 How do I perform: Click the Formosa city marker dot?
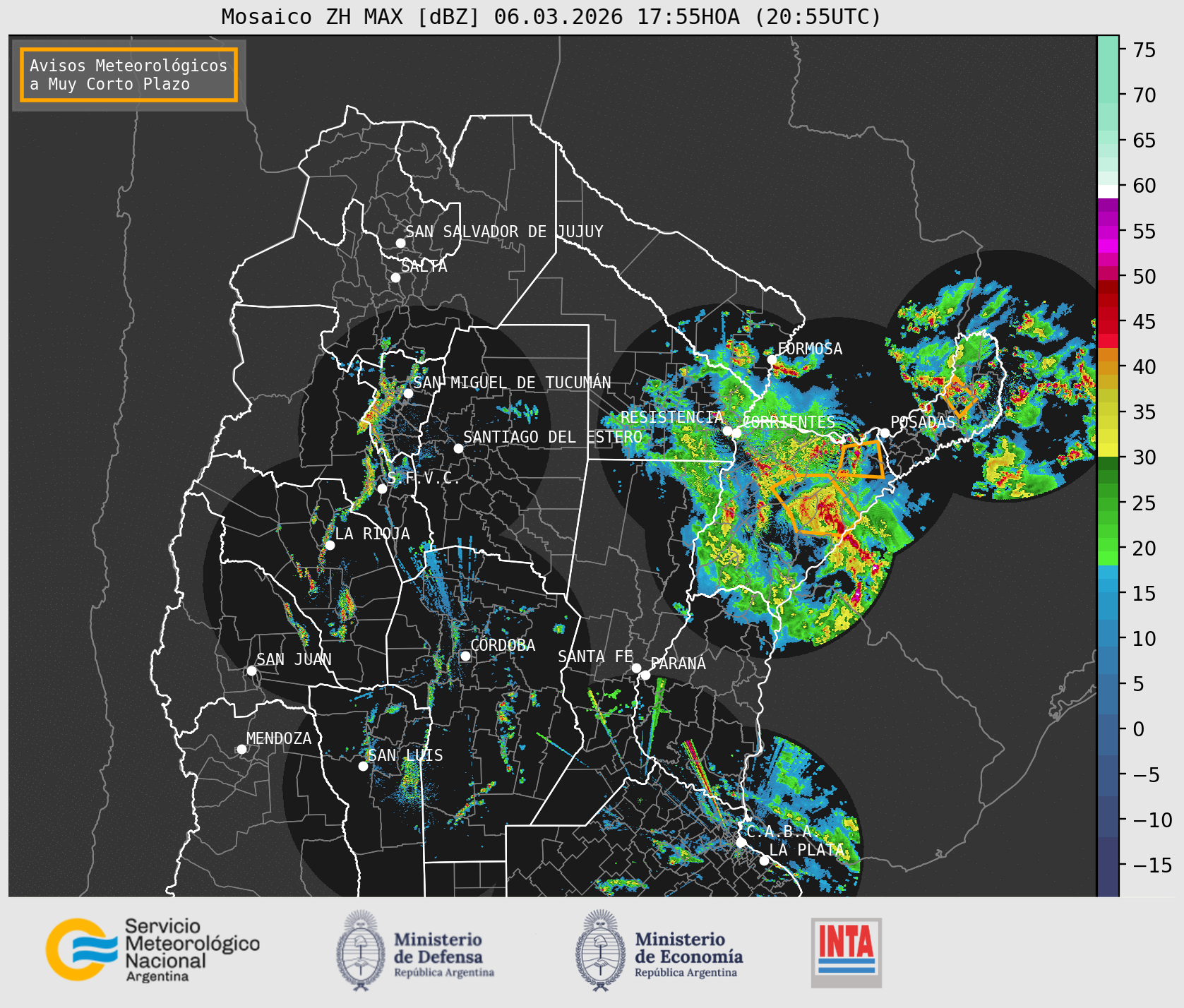point(772,359)
